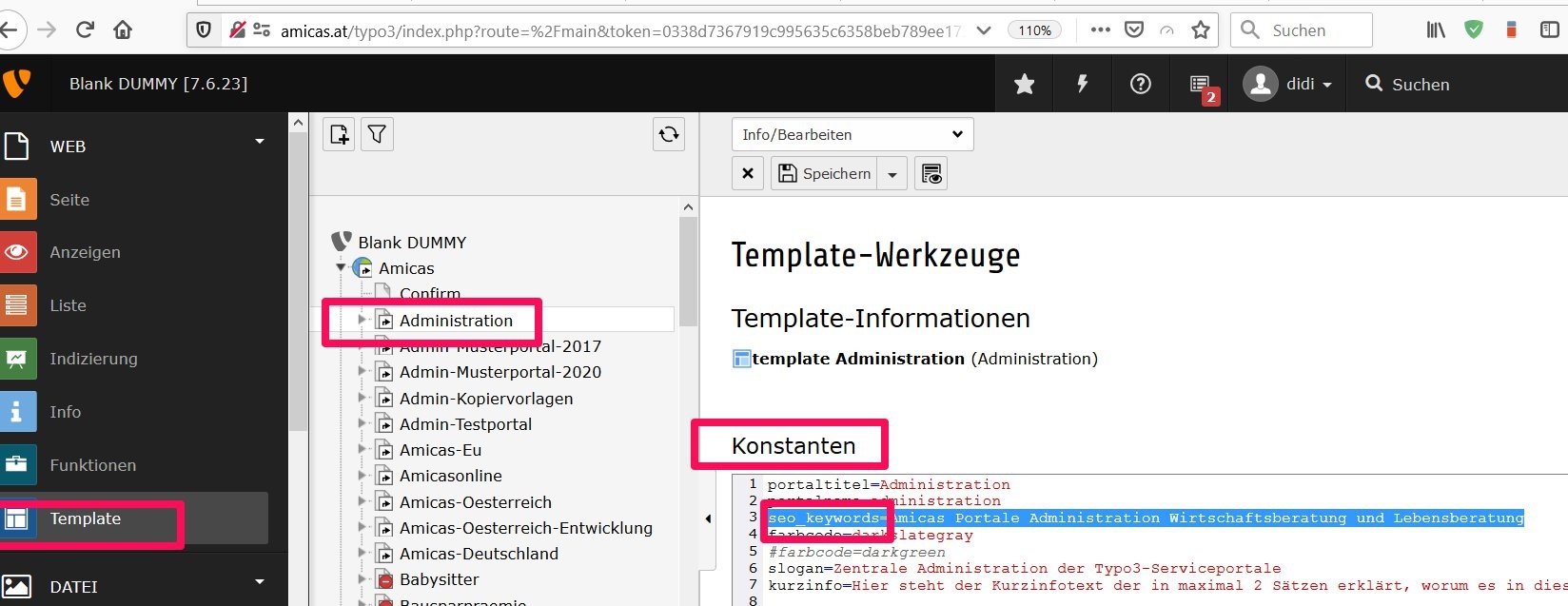Screen dimensions: 1568x606
Task: Click the portaltitel constant line
Action: (x=889, y=484)
